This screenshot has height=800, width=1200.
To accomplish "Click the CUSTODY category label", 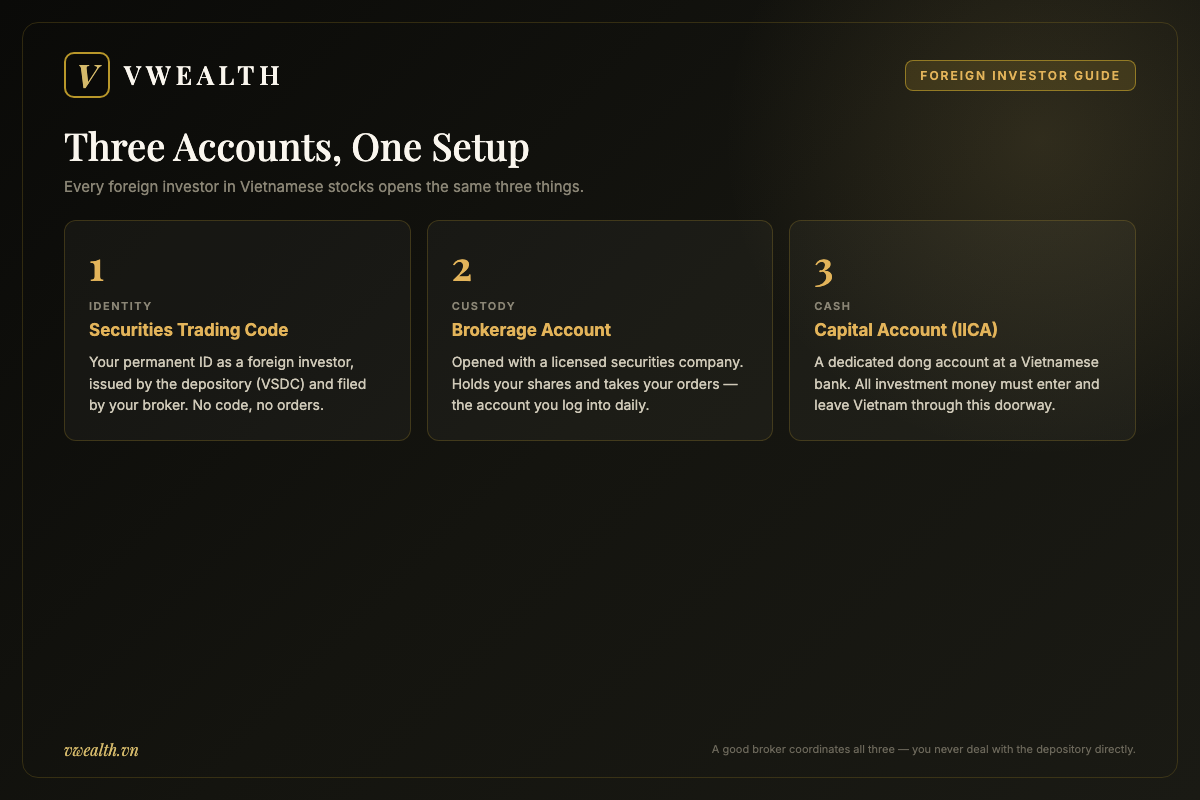I will 483,306.
